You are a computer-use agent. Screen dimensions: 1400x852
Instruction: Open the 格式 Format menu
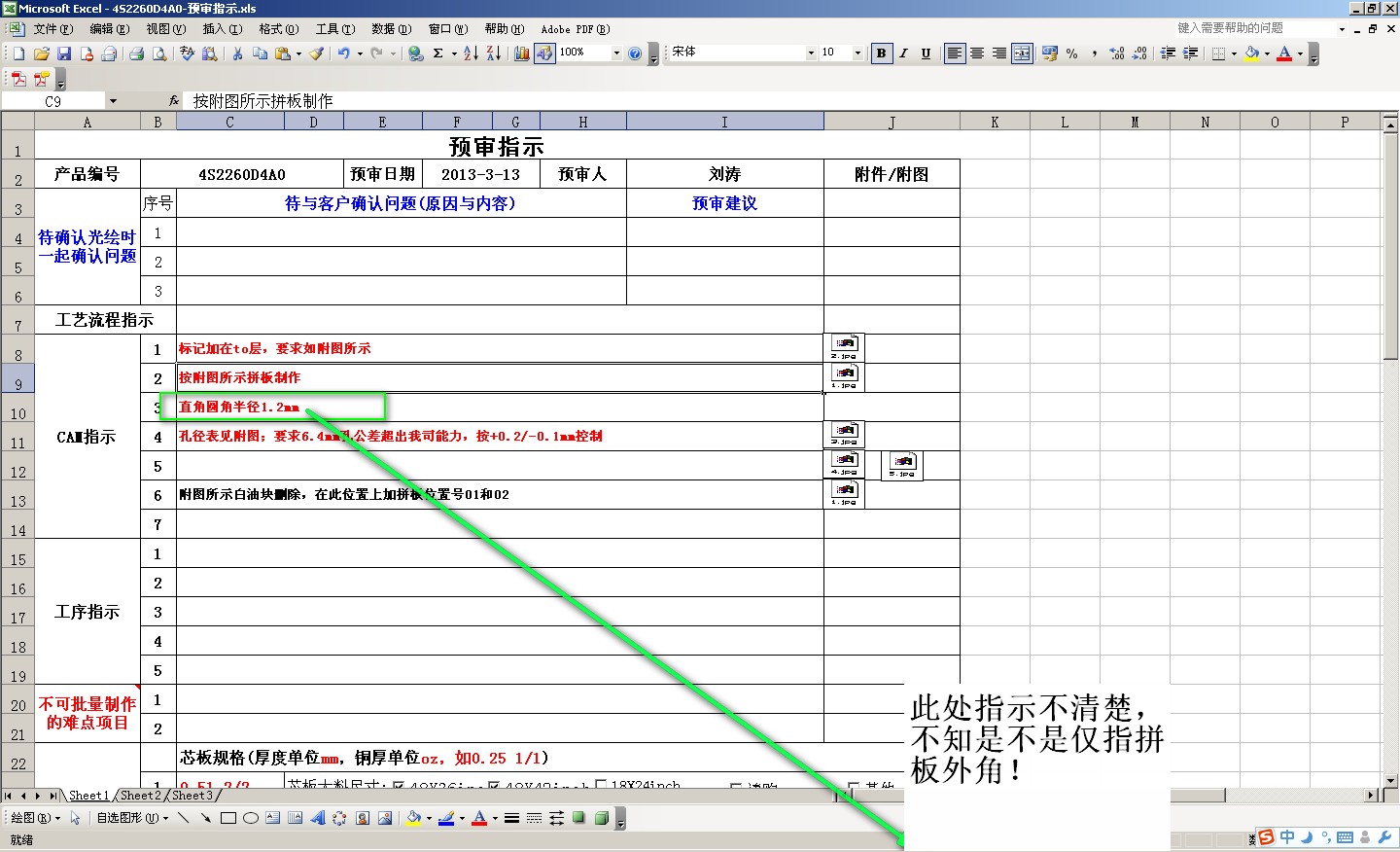(x=278, y=29)
